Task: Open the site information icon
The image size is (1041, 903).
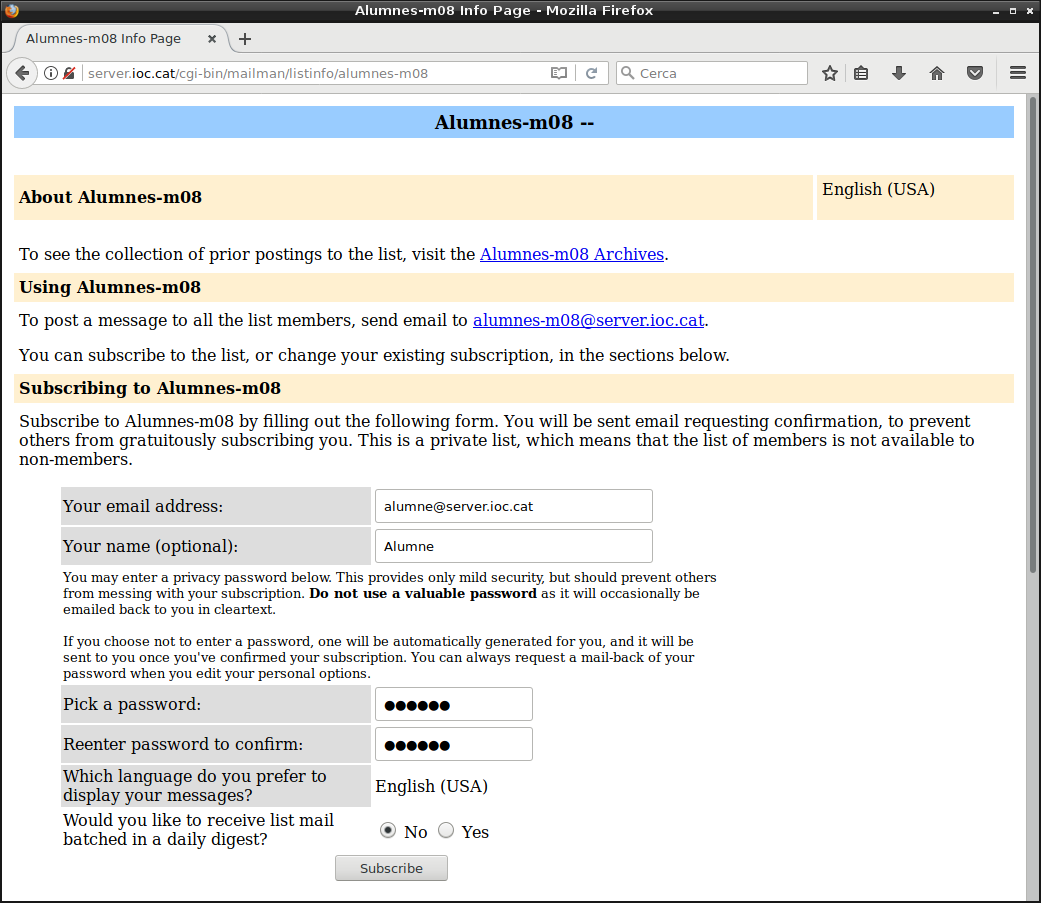Action: 51,73
